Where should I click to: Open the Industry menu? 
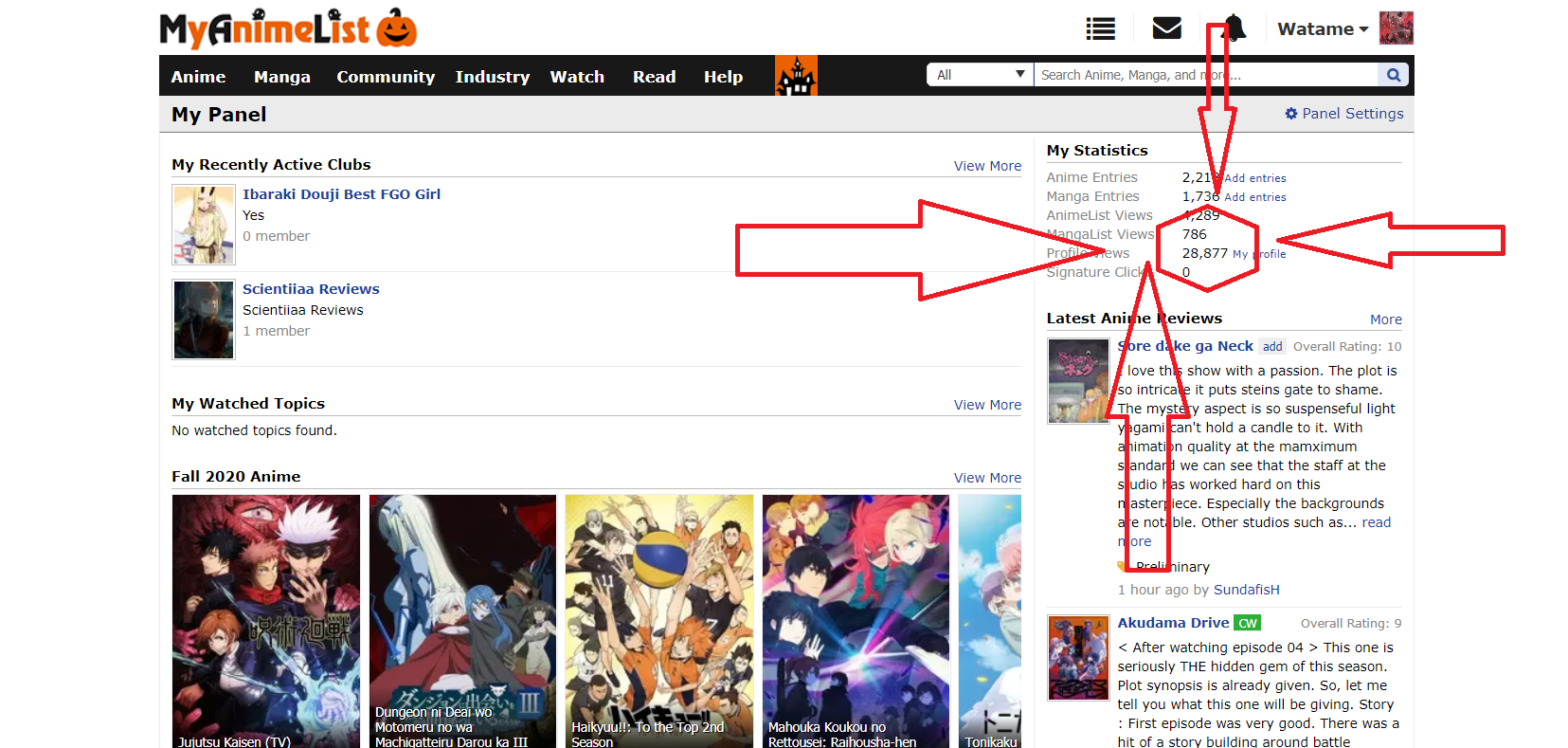point(492,77)
